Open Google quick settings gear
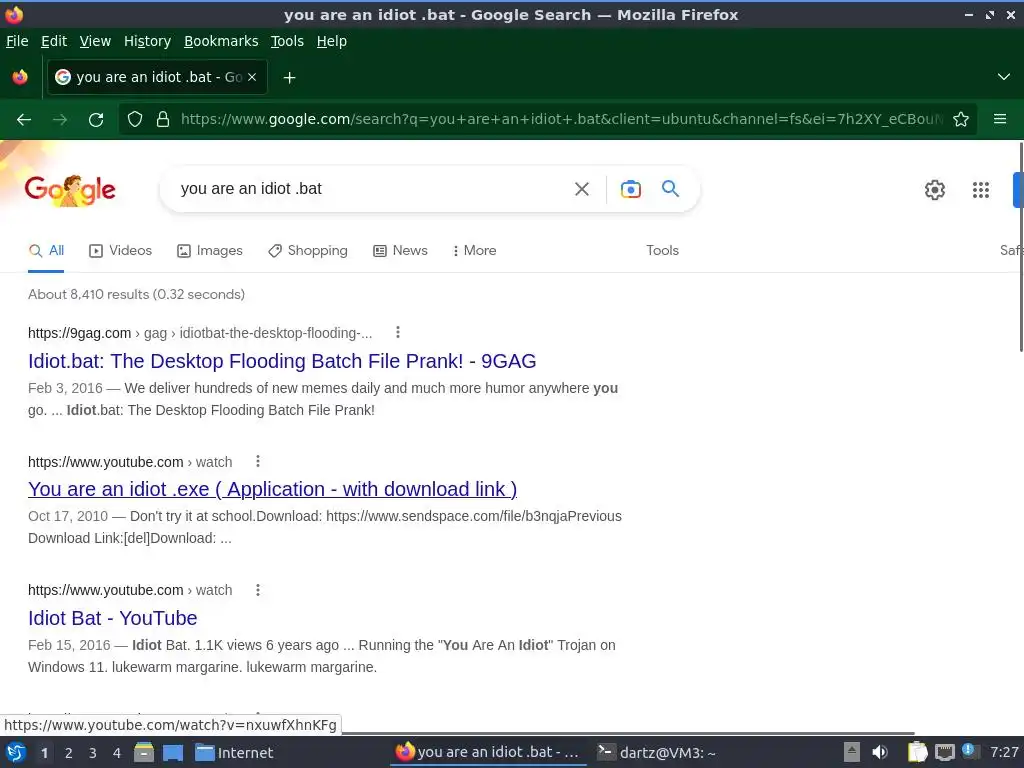The height and width of the screenshot is (768, 1024). click(935, 189)
